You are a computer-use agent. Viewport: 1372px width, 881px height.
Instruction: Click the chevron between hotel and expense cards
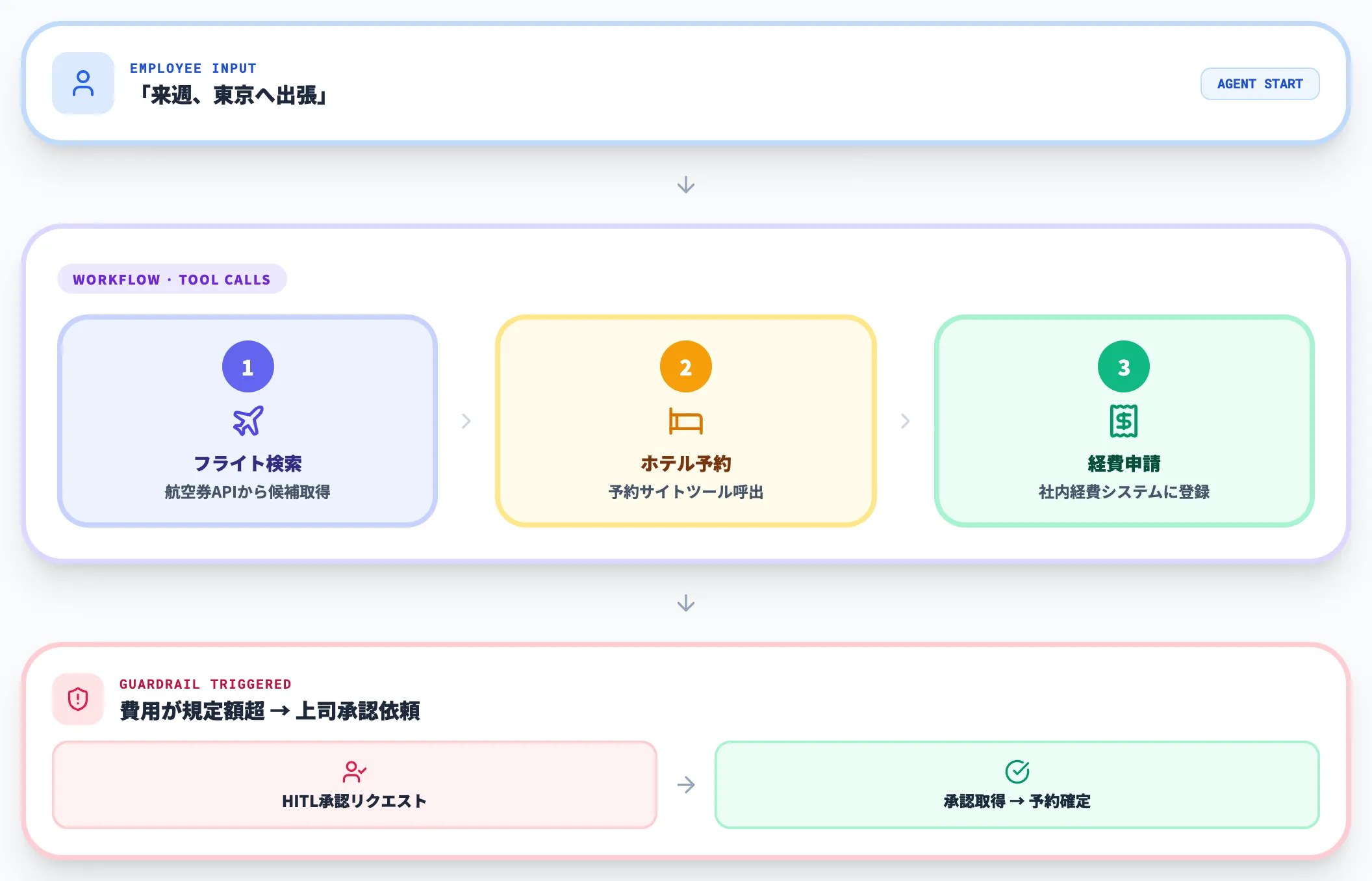click(x=905, y=421)
